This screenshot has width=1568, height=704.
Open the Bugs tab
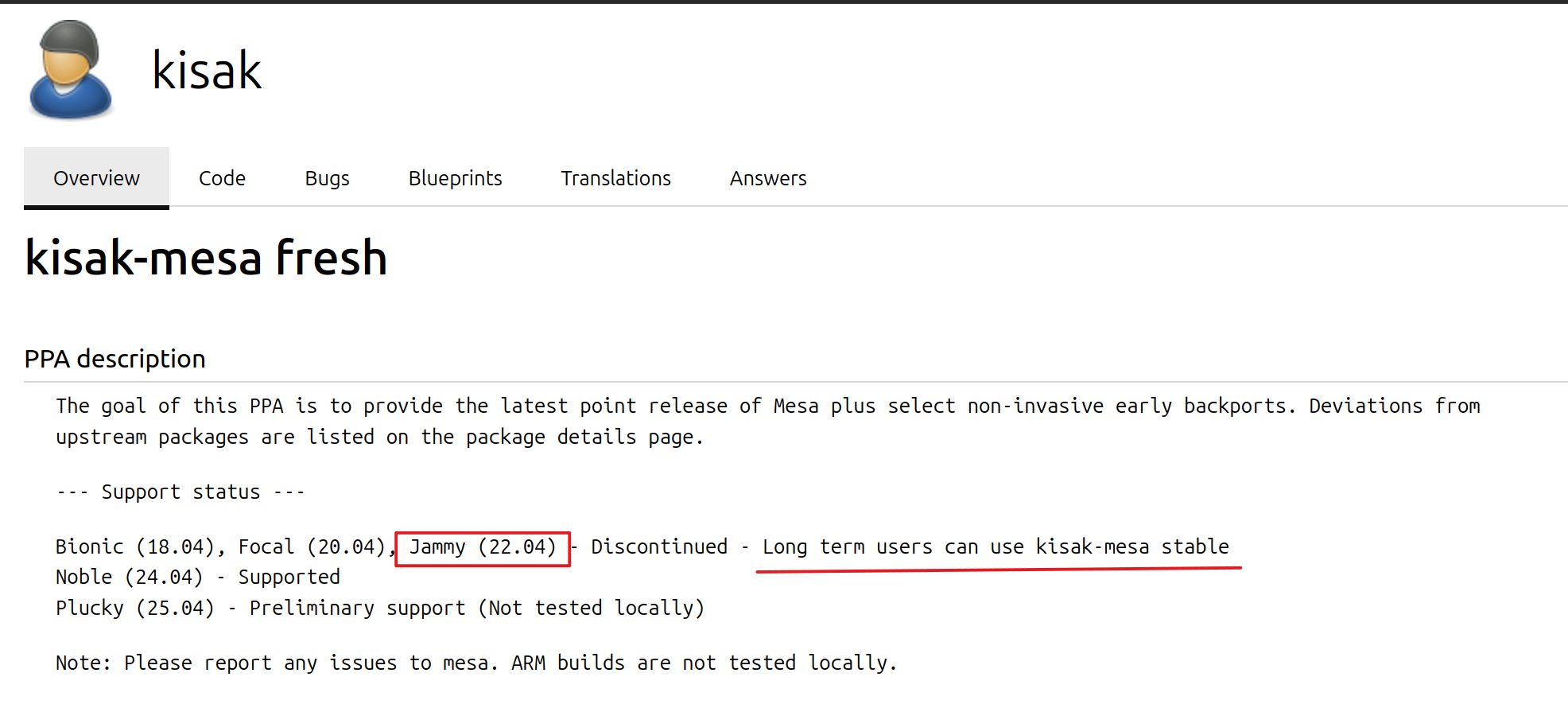pyautogui.click(x=327, y=178)
